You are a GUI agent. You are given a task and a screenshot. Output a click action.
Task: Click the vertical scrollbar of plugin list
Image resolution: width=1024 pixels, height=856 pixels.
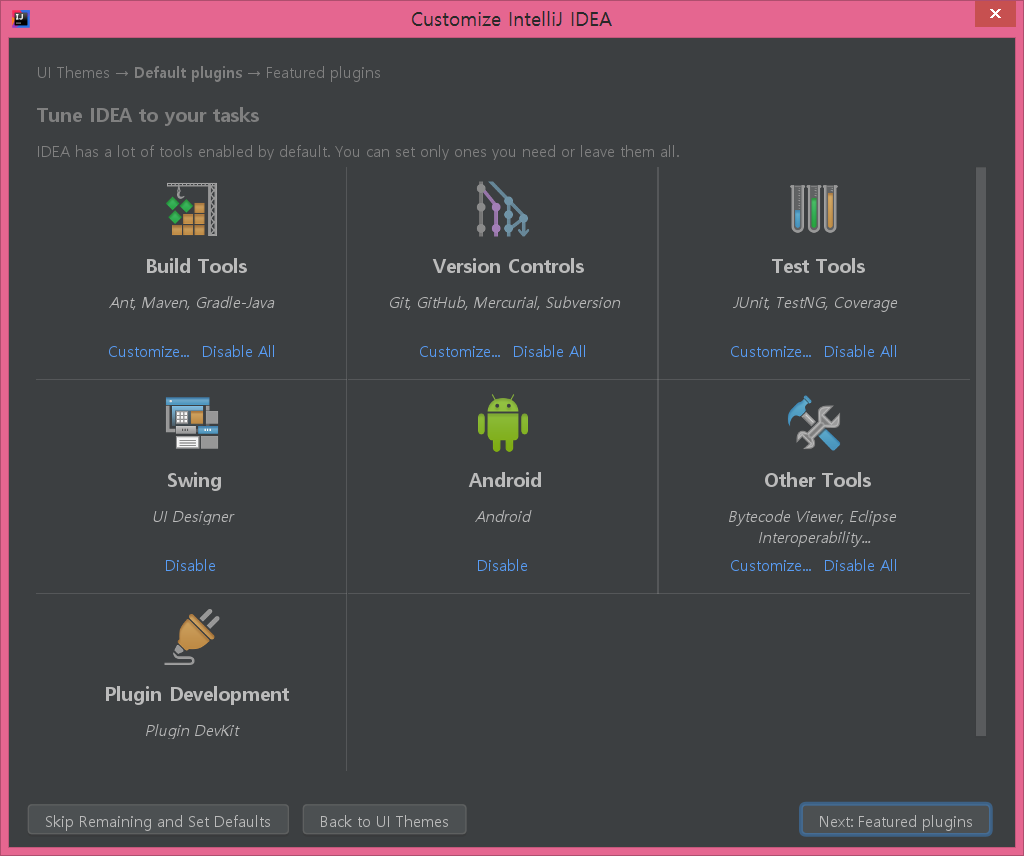click(x=980, y=451)
